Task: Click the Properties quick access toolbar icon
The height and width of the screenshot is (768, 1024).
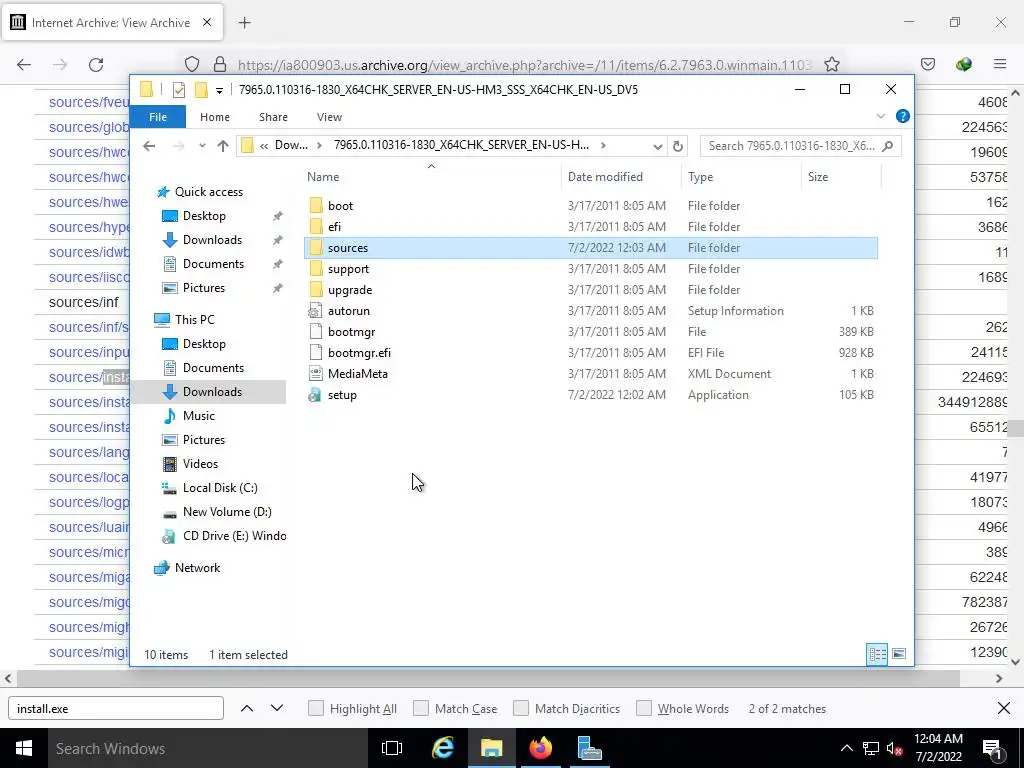Action: (x=178, y=90)
